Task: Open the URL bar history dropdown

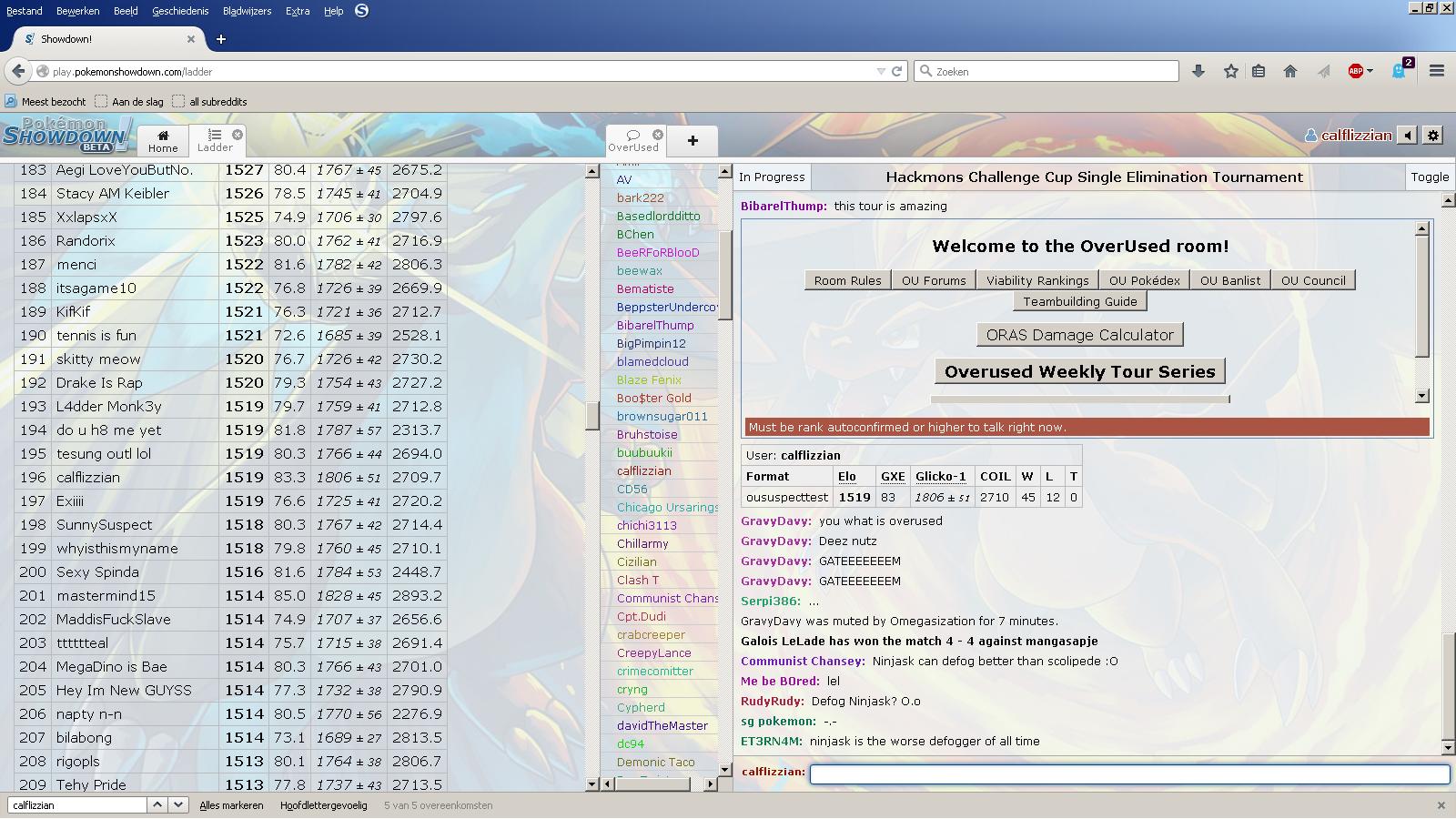Action: click(x=880, y=71)
